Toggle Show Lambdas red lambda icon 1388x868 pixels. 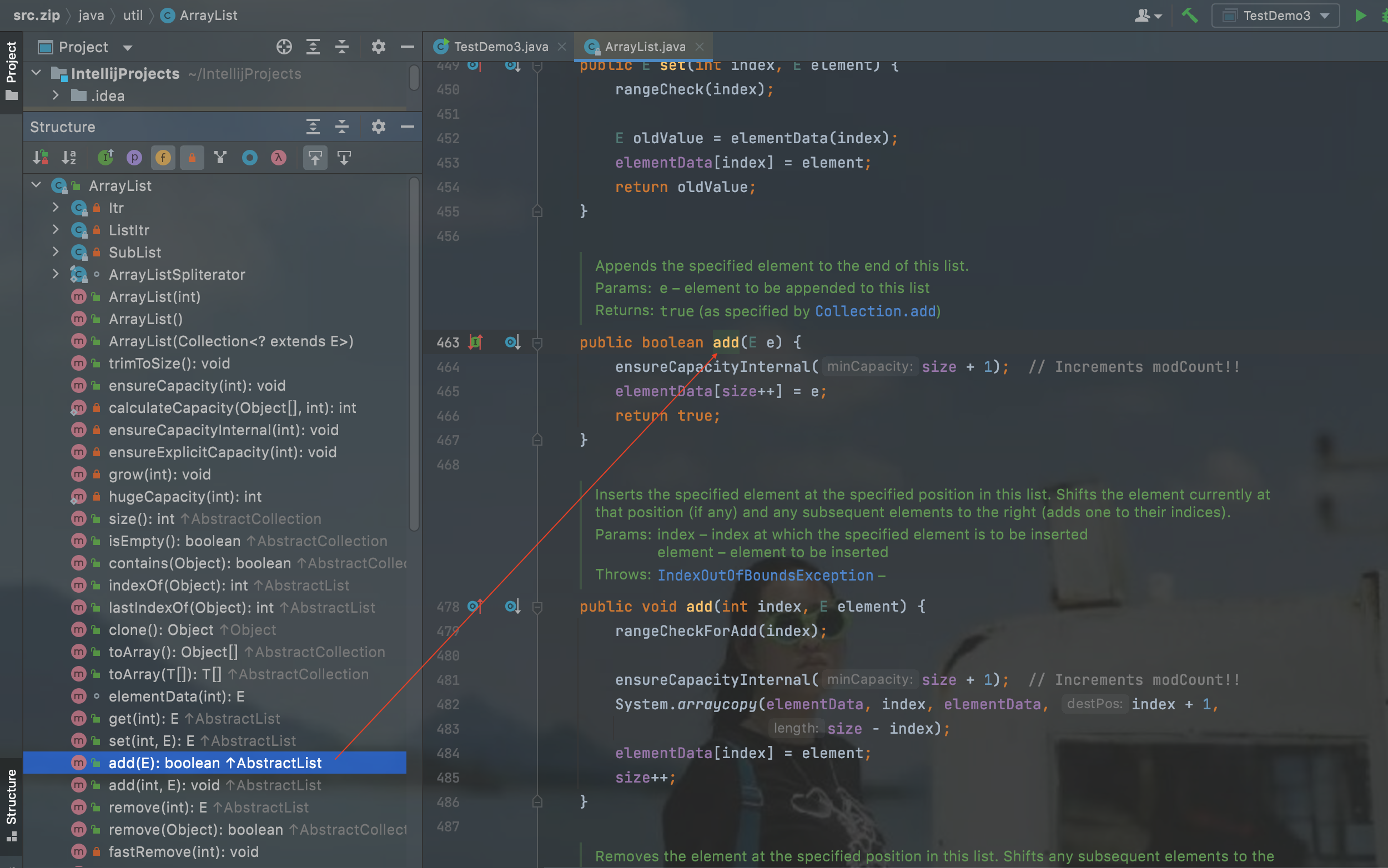click(x=279, y=157)
